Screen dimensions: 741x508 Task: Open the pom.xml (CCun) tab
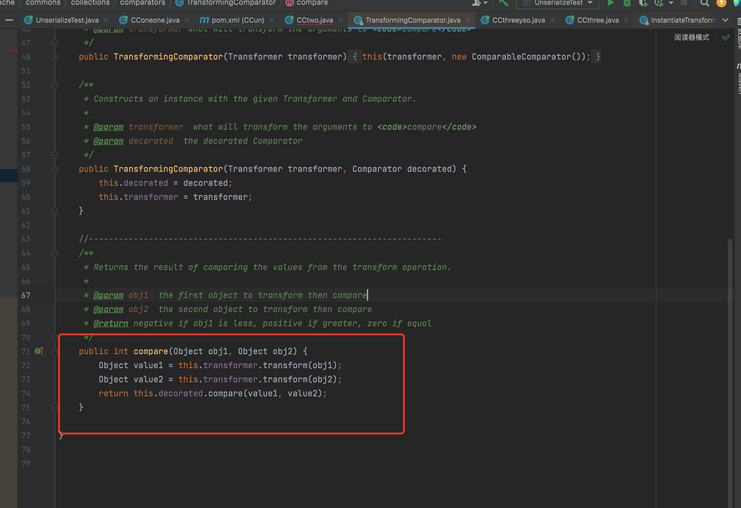(x=238, y=20)
